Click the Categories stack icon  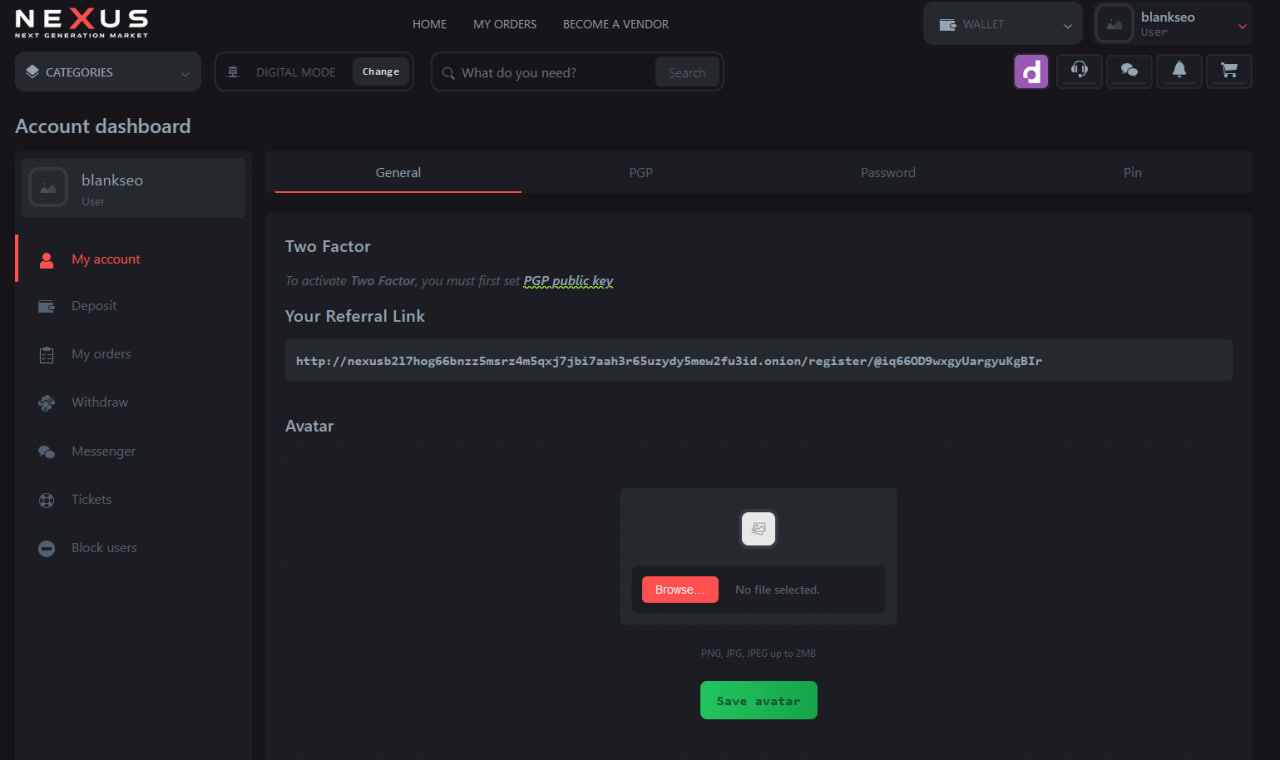(x=32, y=72)
